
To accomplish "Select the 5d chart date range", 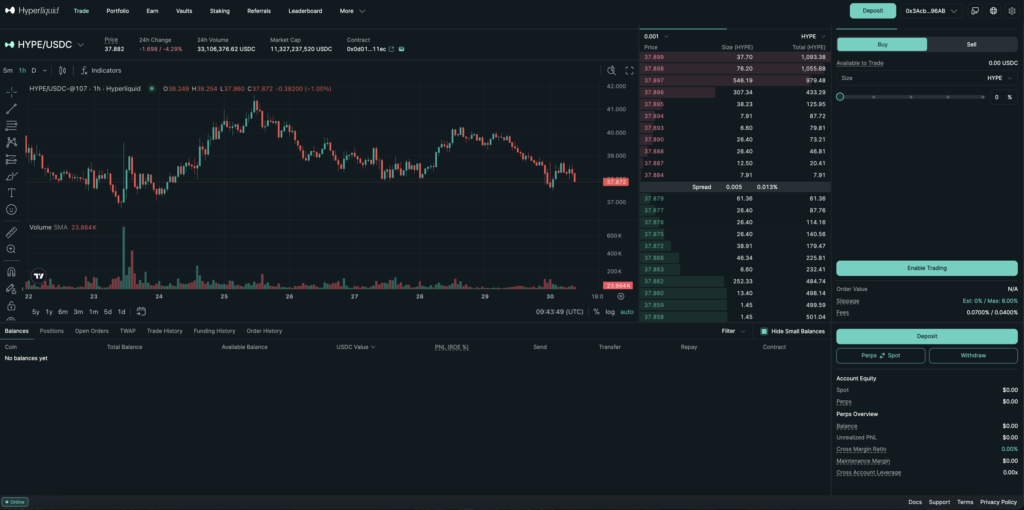I will click(108, 312).
